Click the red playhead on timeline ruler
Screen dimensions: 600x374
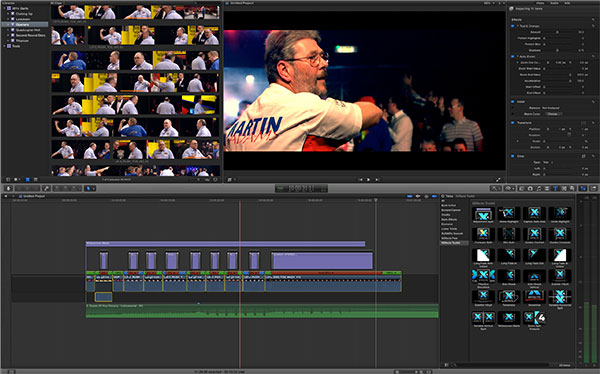[x=240, y=200]
